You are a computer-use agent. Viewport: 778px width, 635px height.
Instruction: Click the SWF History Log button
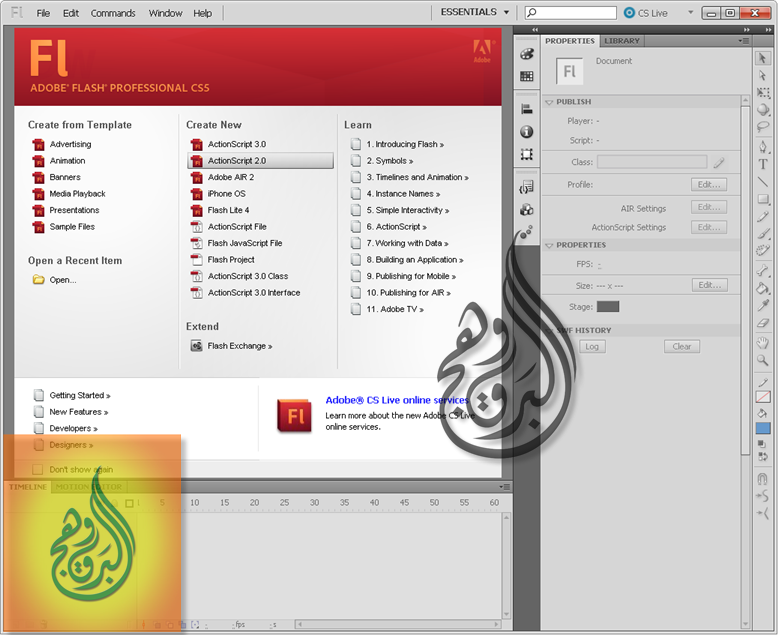(592, 346)
